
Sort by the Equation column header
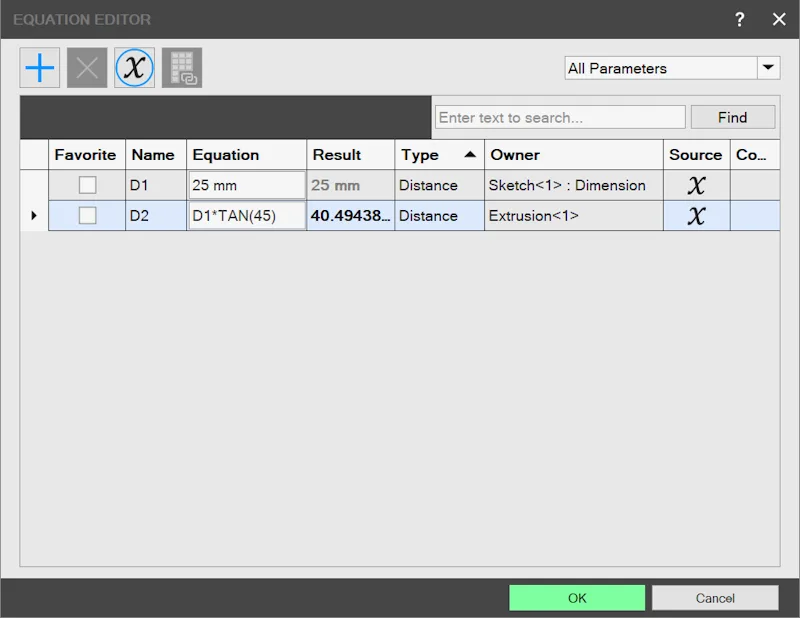(246, 155)
